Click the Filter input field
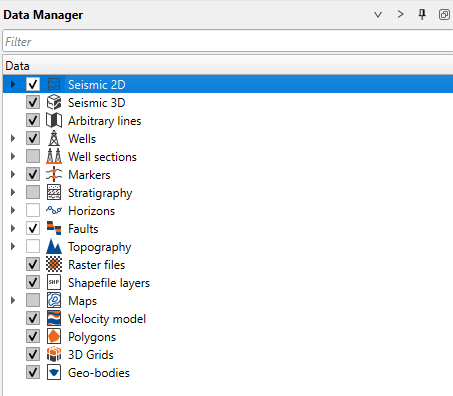Screen dimensions: 453x396 (228, 41)
